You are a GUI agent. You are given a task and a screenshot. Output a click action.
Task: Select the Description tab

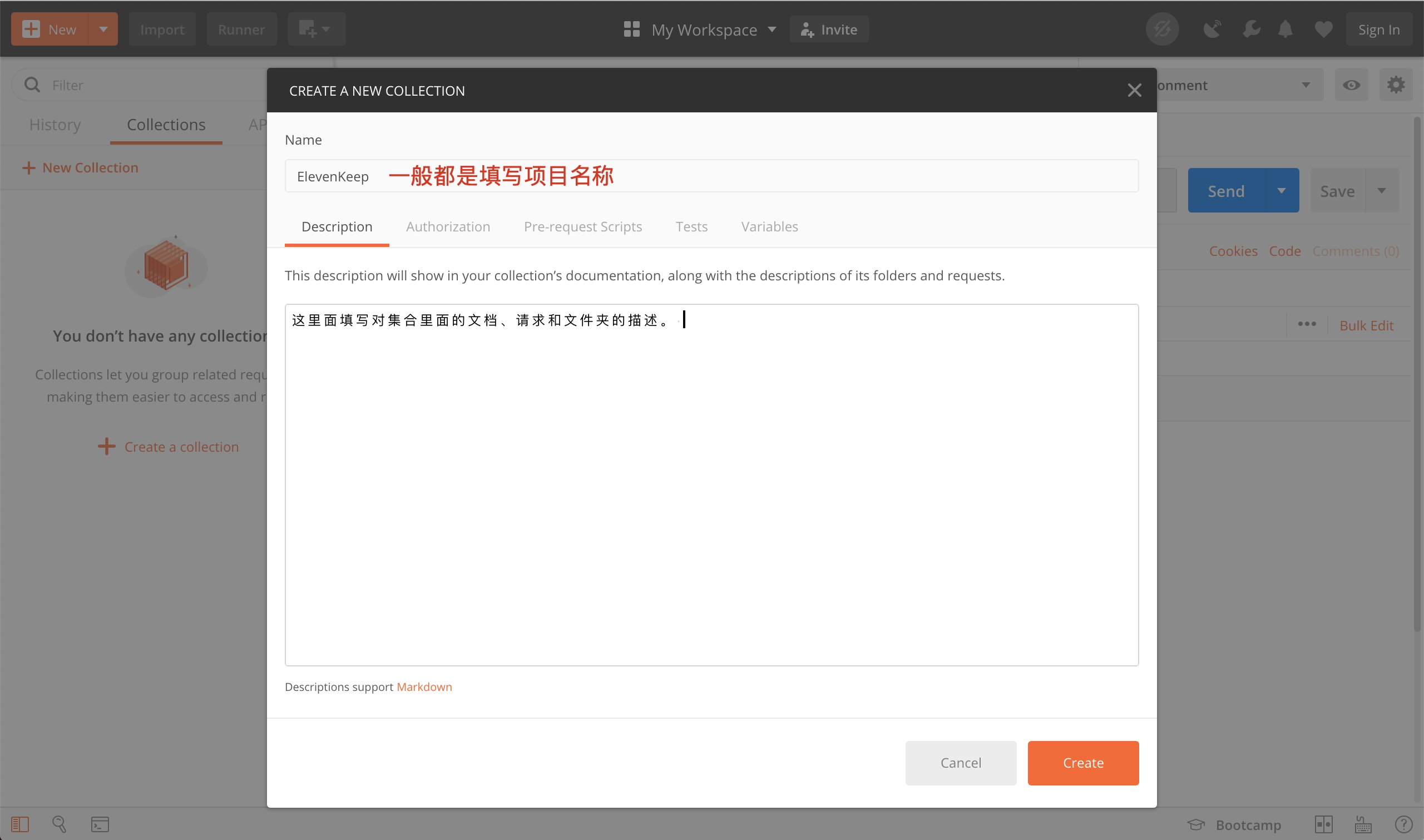point(337,226)
